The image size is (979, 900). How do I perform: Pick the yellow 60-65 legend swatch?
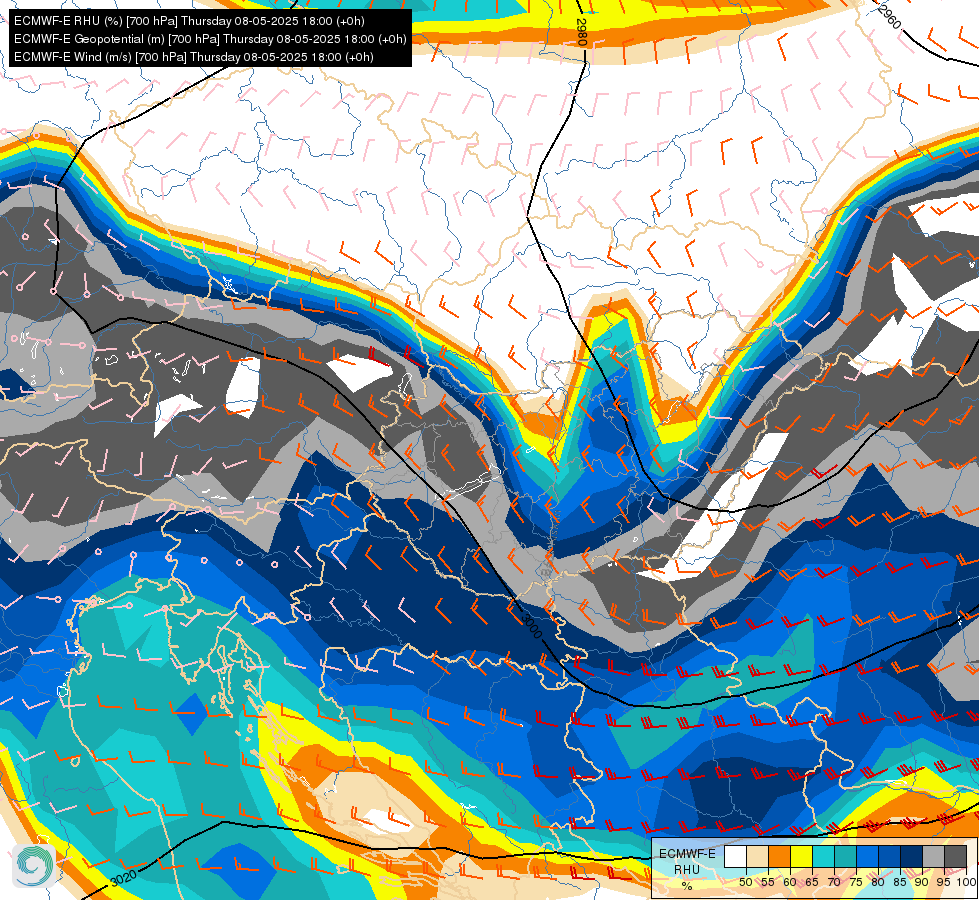tap(802, 856)
